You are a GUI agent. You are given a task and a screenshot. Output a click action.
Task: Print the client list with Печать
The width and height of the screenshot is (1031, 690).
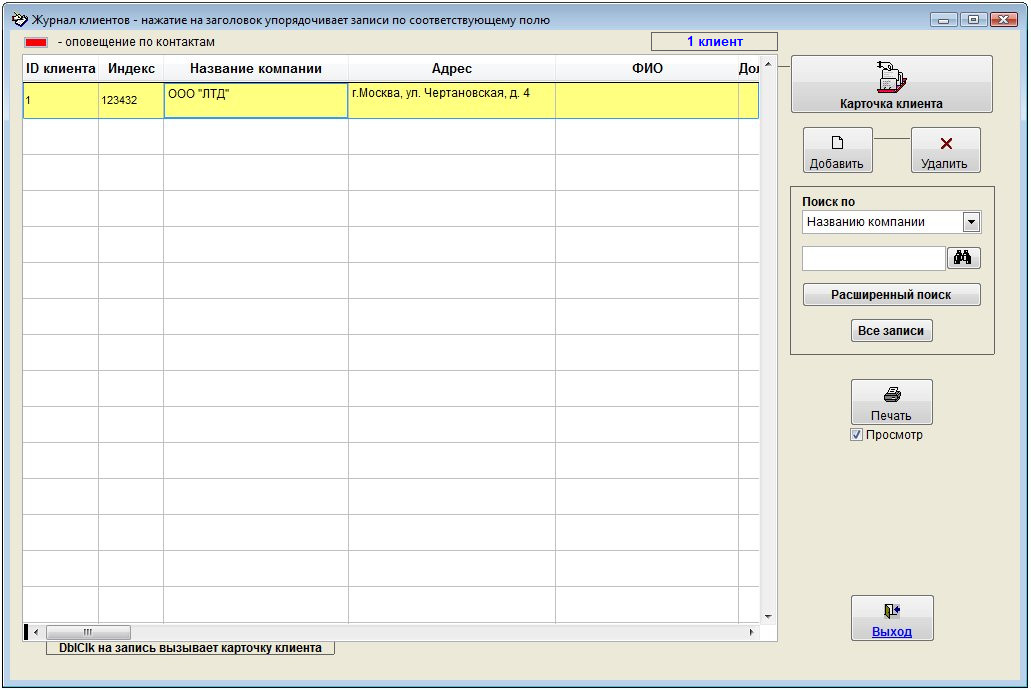(891, 402)
